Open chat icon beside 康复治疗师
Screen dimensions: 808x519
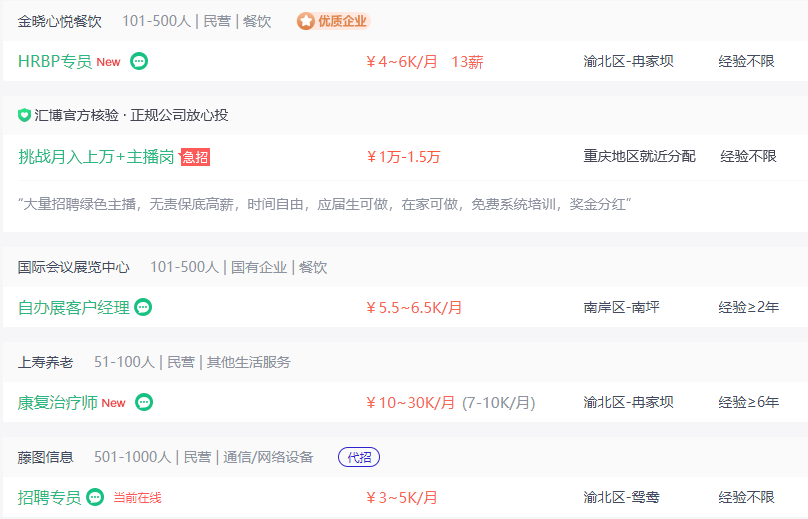(144, 402)
